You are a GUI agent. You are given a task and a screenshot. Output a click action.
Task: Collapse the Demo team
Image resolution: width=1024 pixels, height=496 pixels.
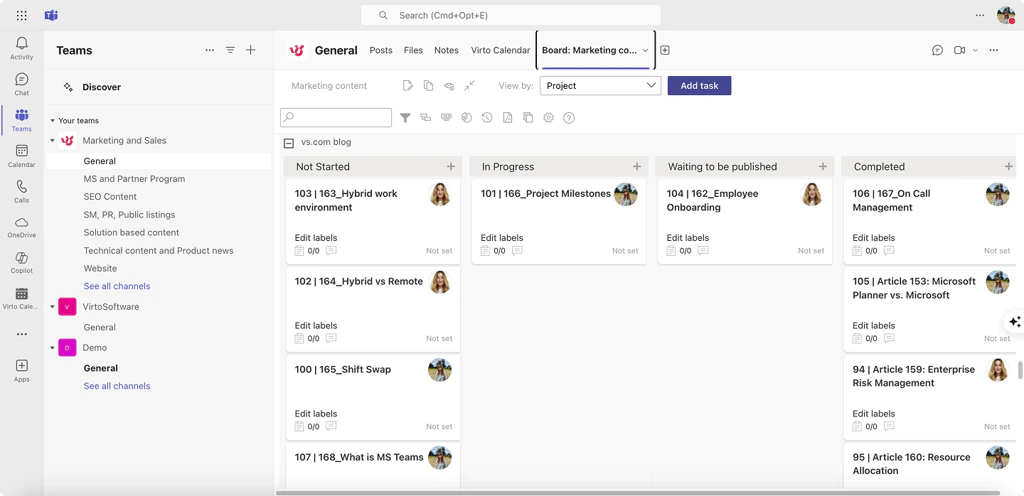pos(52,348)
